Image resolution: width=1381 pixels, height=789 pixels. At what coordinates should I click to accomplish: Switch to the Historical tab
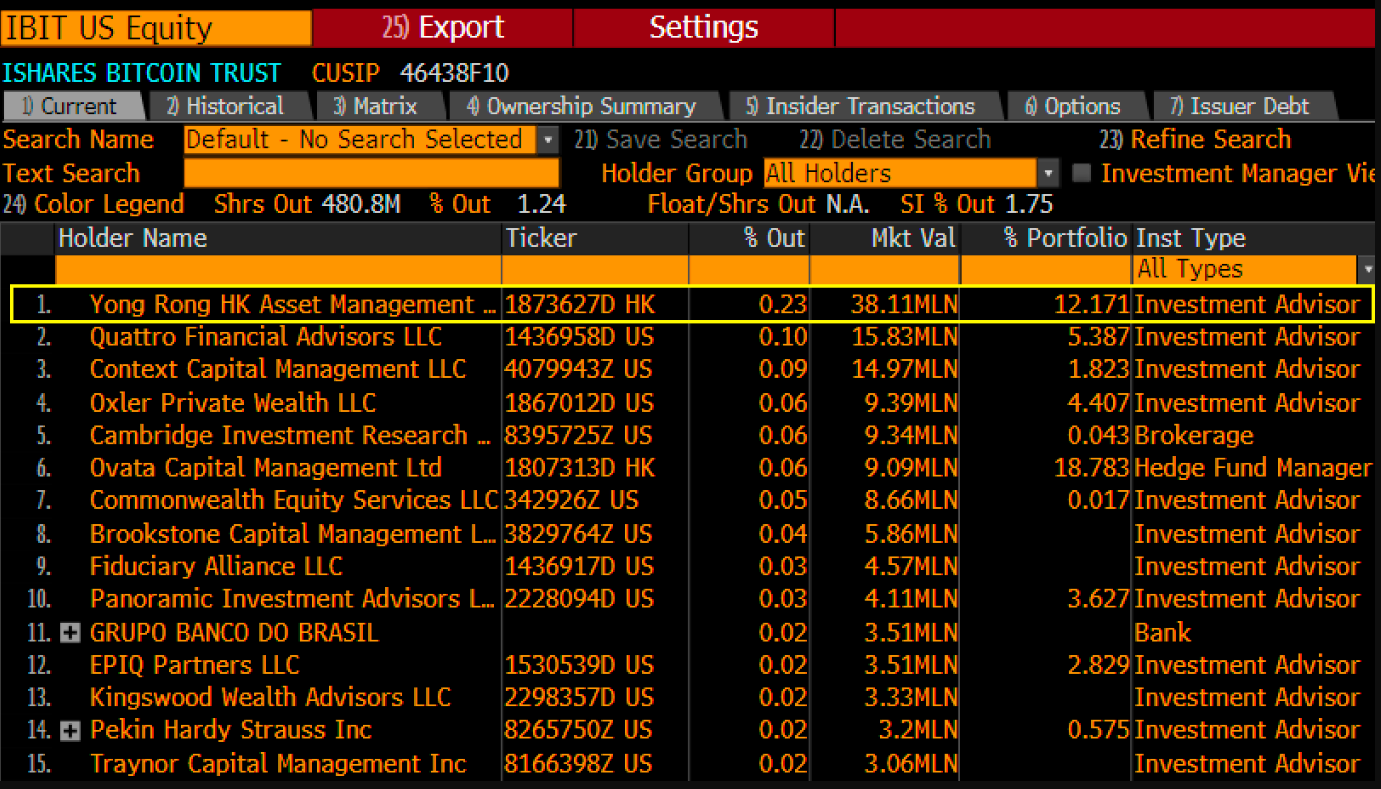point(225,106)
